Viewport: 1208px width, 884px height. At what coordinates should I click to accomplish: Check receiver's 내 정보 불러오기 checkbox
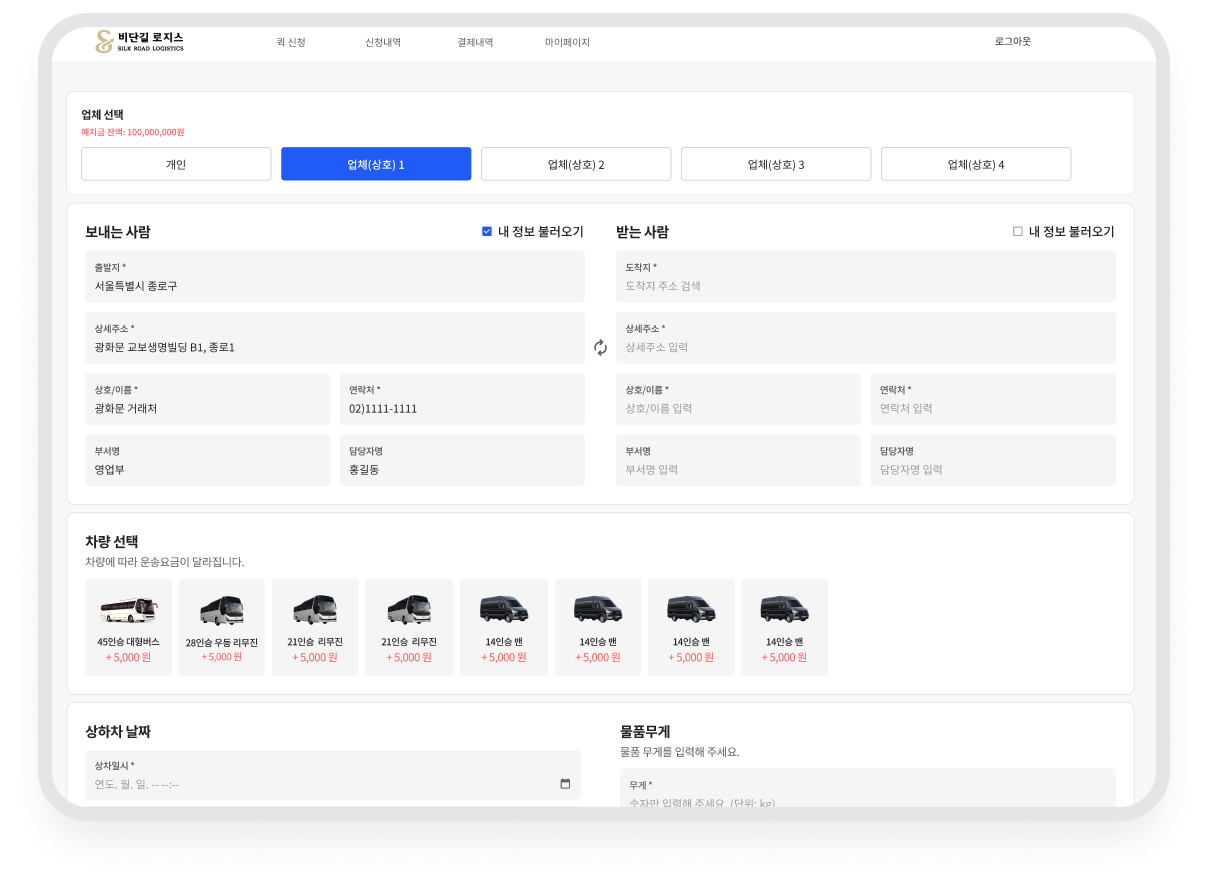pos(1018,231)
